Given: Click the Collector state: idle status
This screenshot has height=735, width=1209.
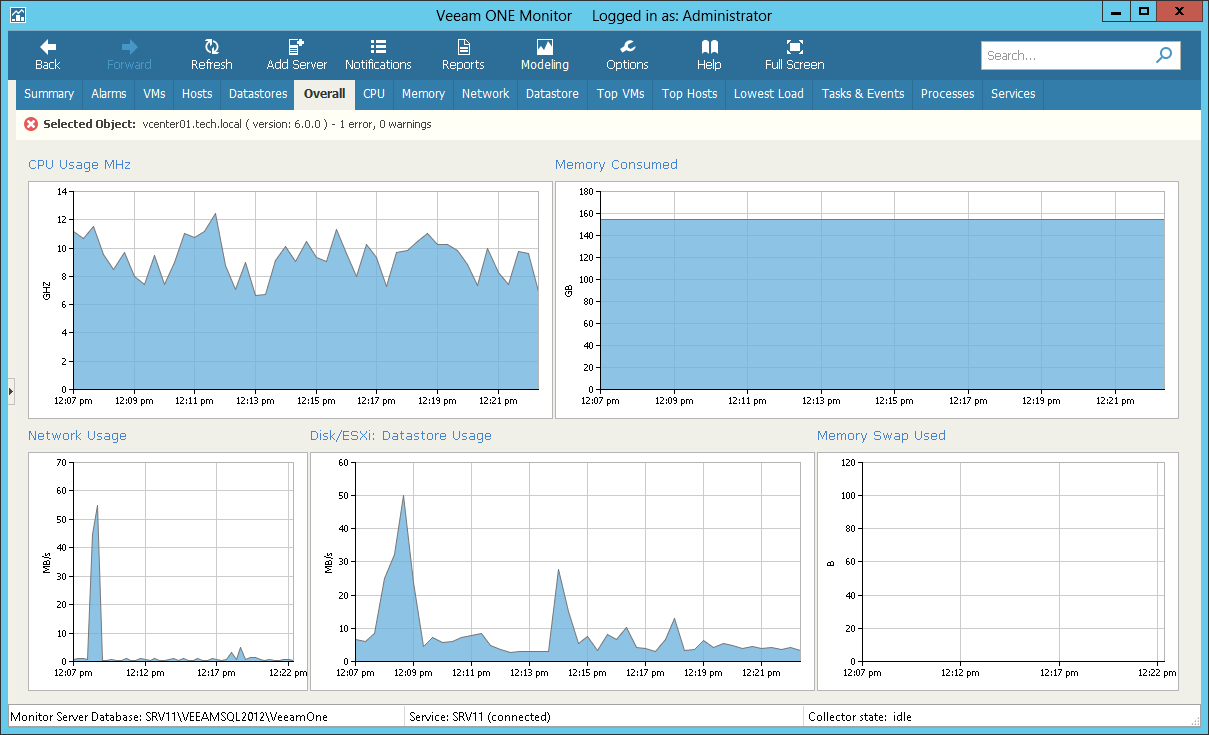Looking at the screenshot, I should (861, 717).
